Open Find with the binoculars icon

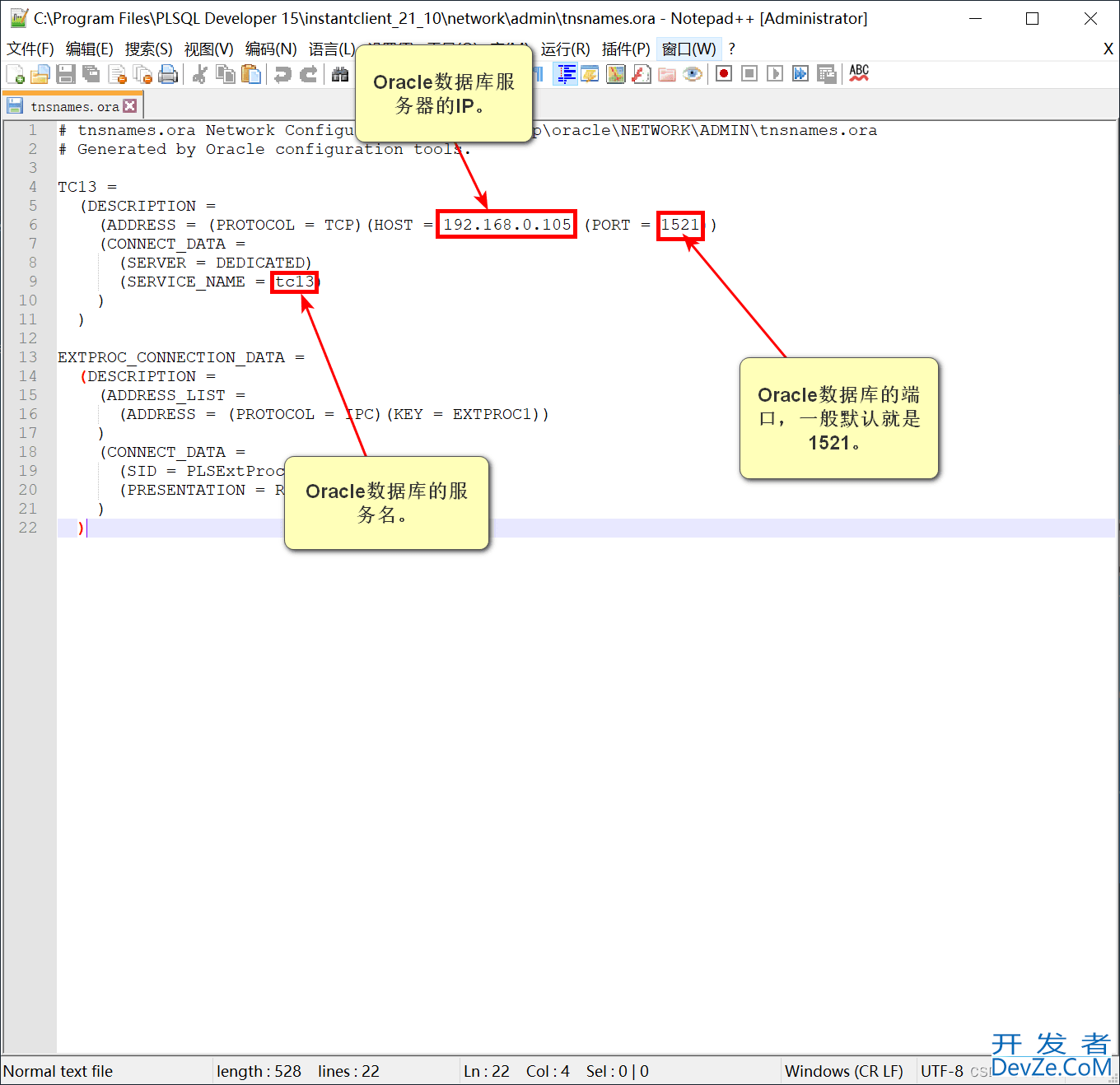coord(340,74)
